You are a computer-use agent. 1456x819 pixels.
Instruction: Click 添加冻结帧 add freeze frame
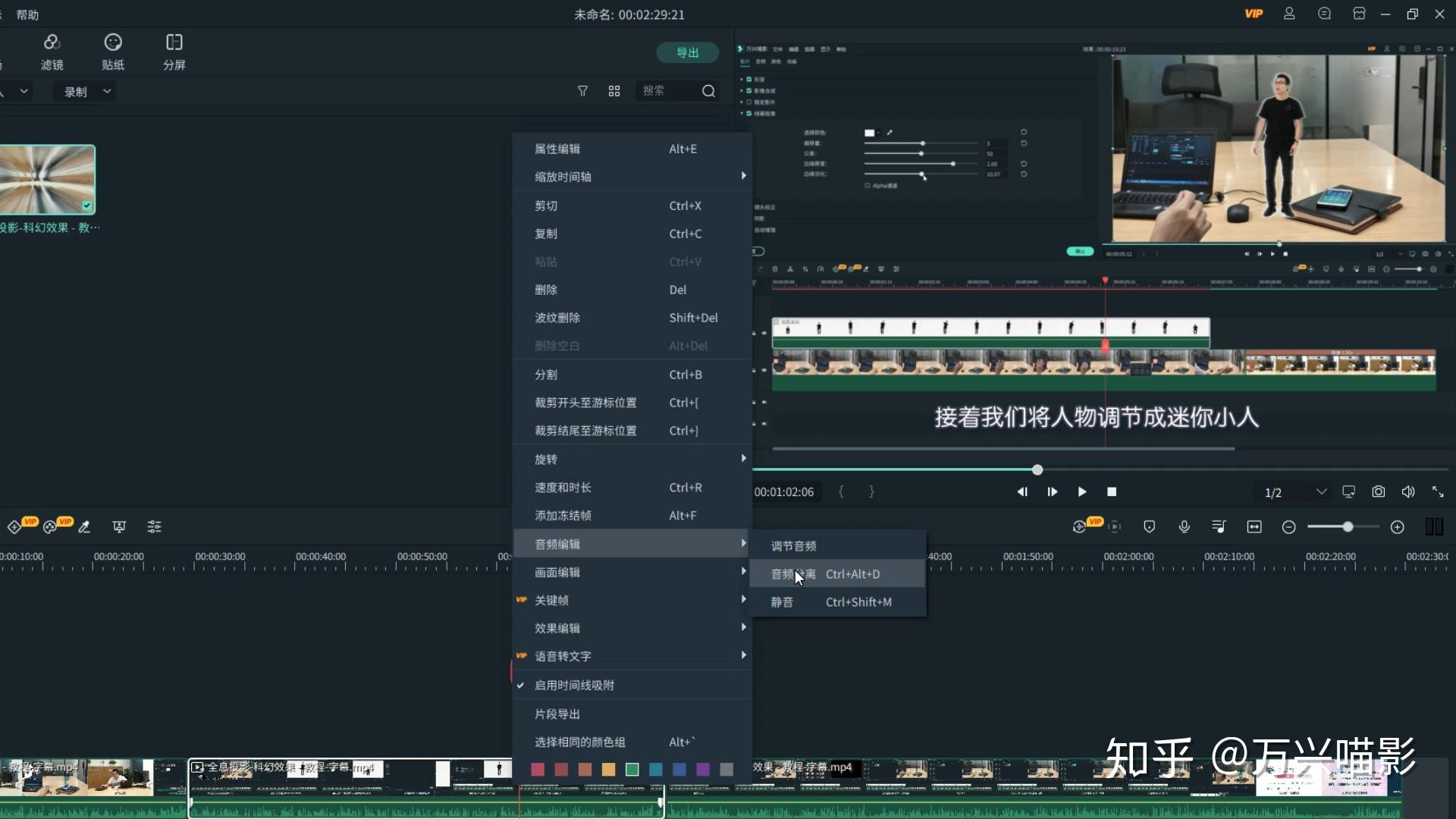(632, 515)
